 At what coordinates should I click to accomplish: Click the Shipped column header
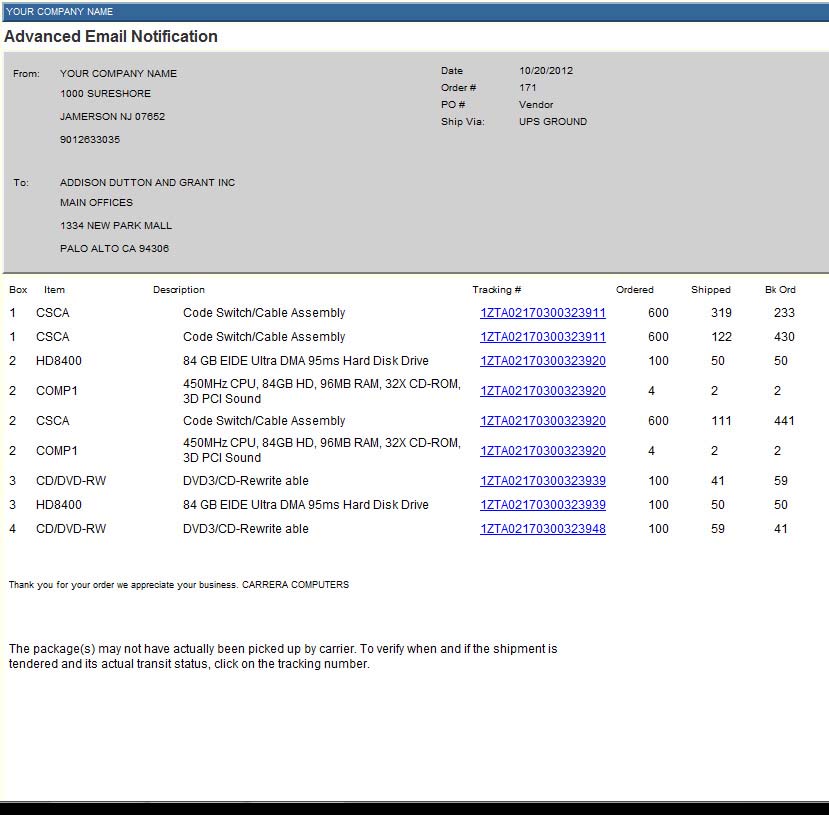click(x=711, y=290)
